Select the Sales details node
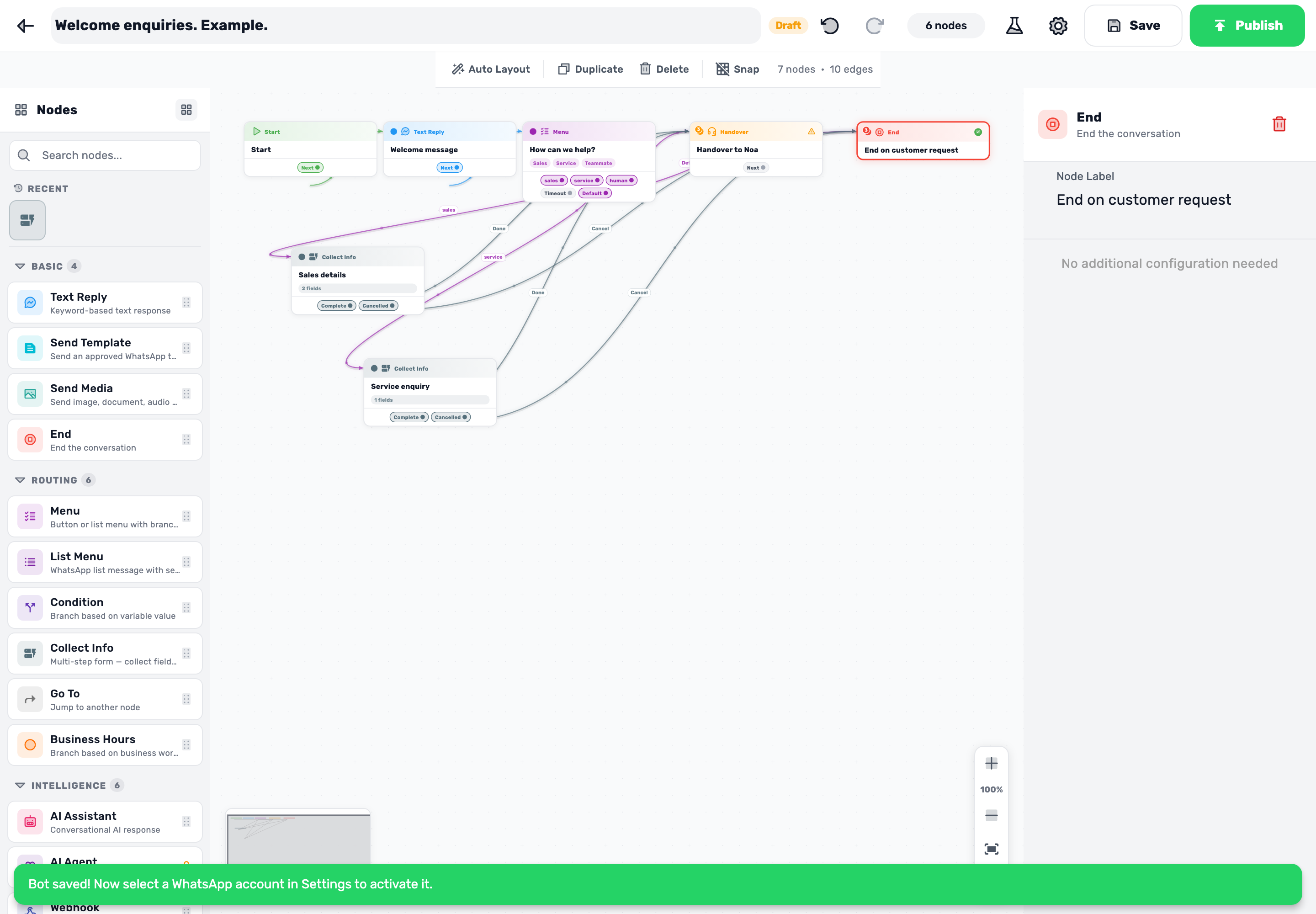The width and height of the screenshot is (1316, 914). point(357,281)
